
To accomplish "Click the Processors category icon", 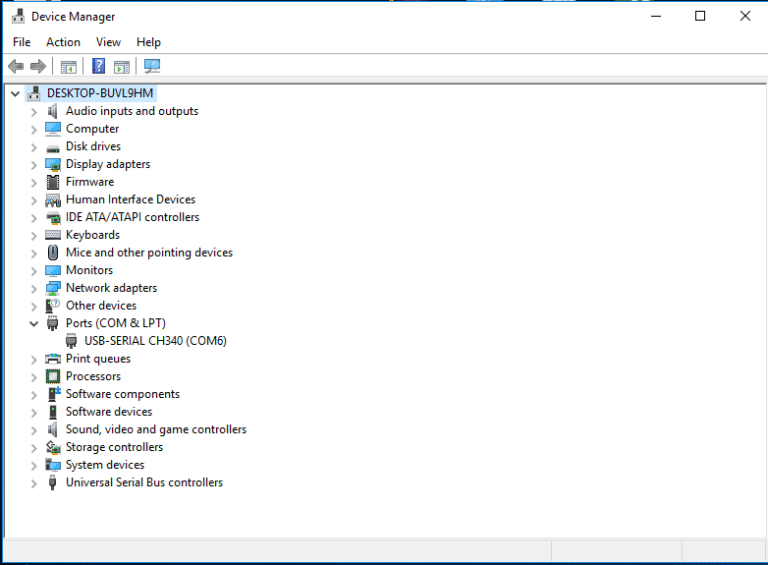I will (x=53, y=377).
